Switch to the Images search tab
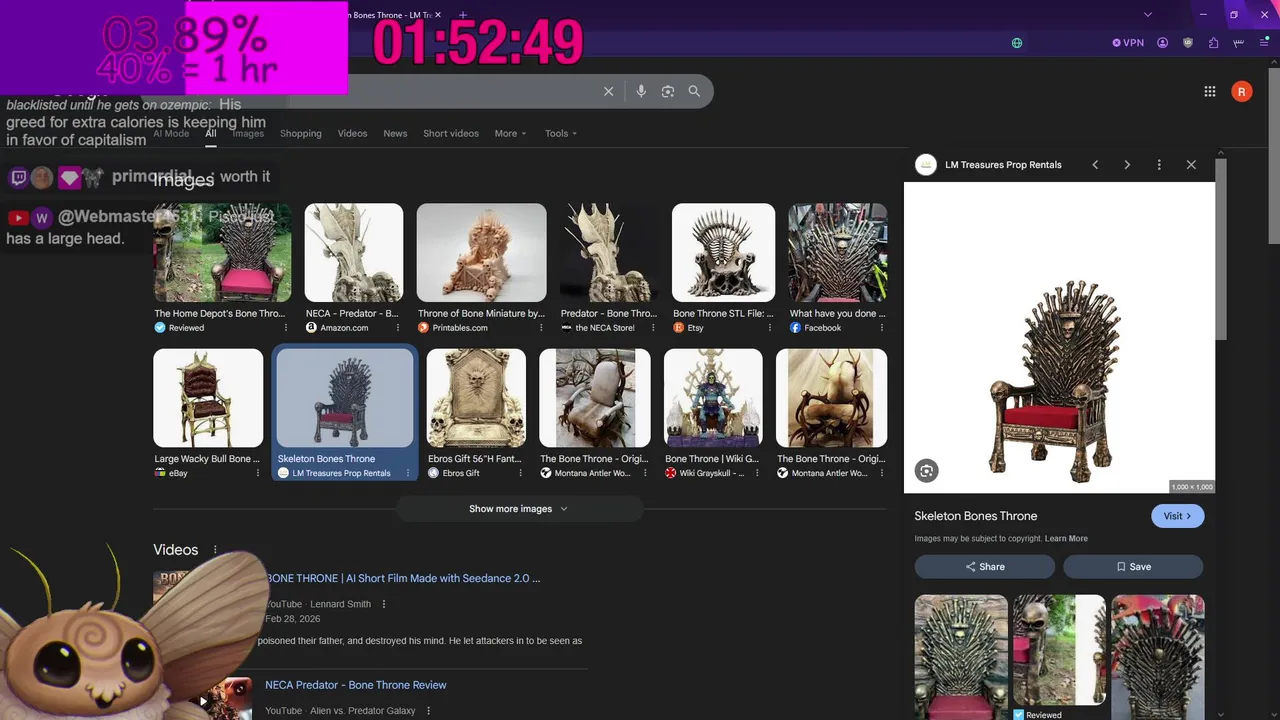Screen dimensions: 1280x720 pyautogui.click(x=248, y=133)
